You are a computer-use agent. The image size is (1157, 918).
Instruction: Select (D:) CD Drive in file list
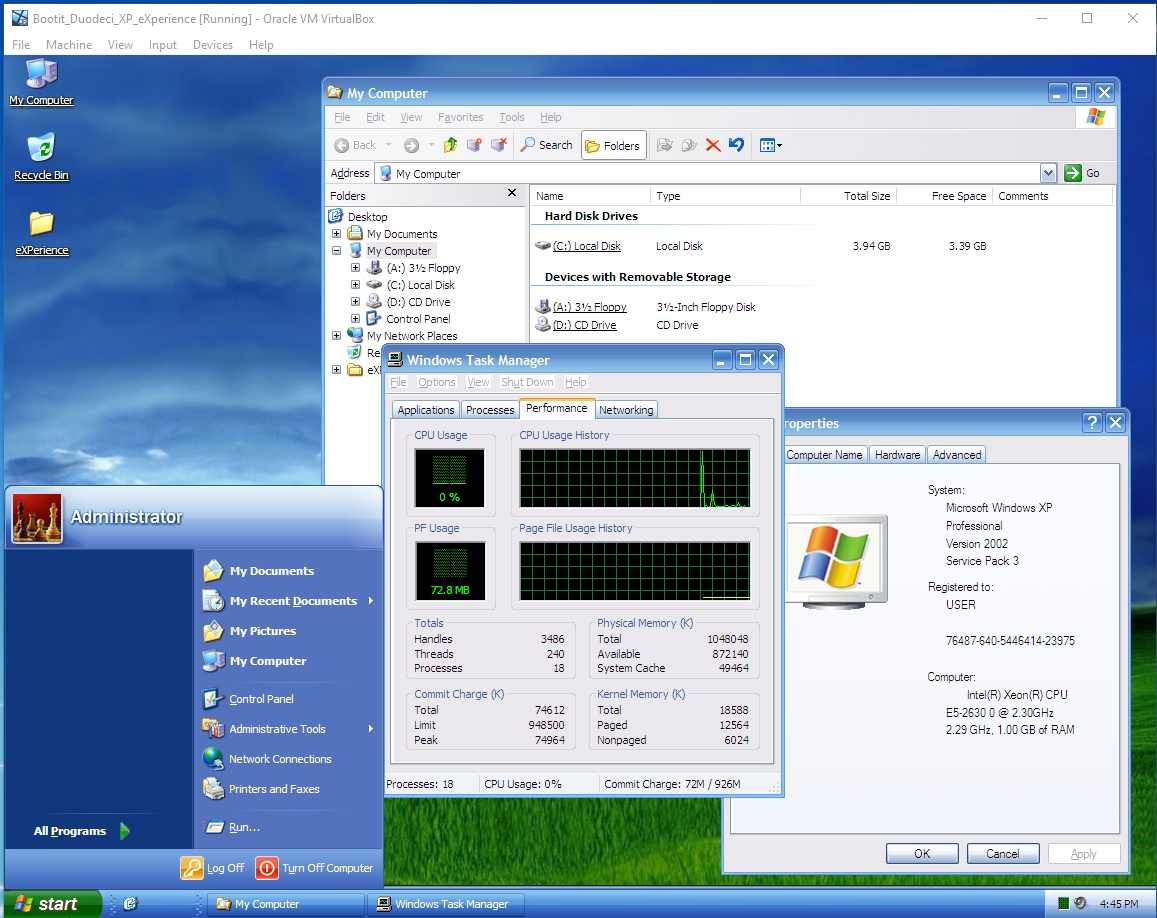(584, 325)
